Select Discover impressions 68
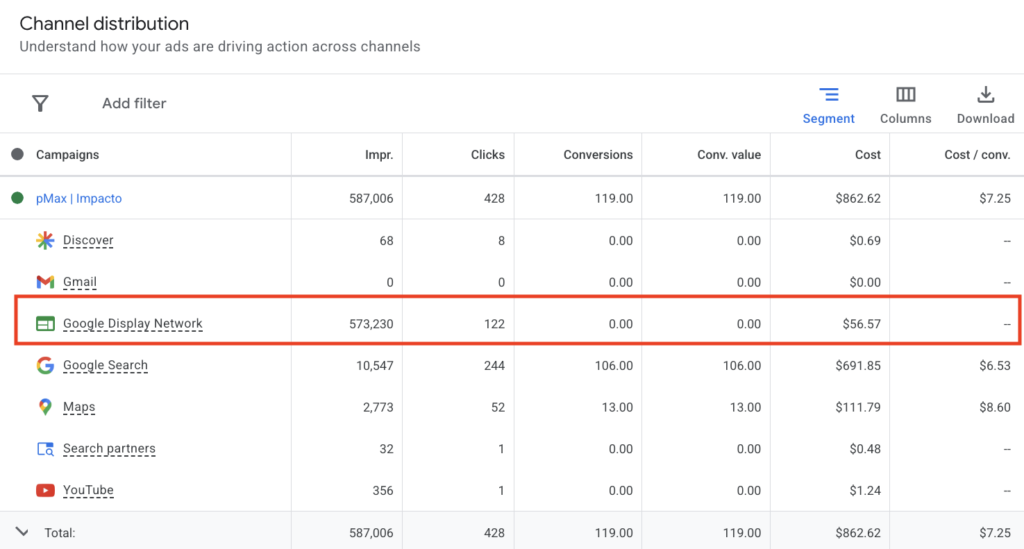 click(x=387, y=241)
